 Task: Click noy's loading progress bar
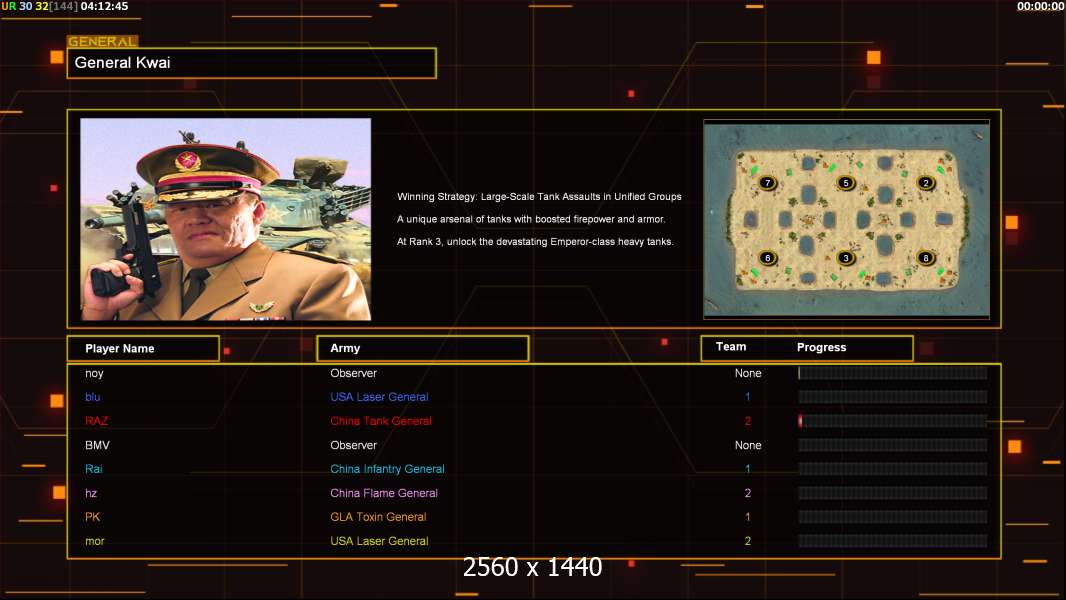pyautogui.click(x=892, y=373)
